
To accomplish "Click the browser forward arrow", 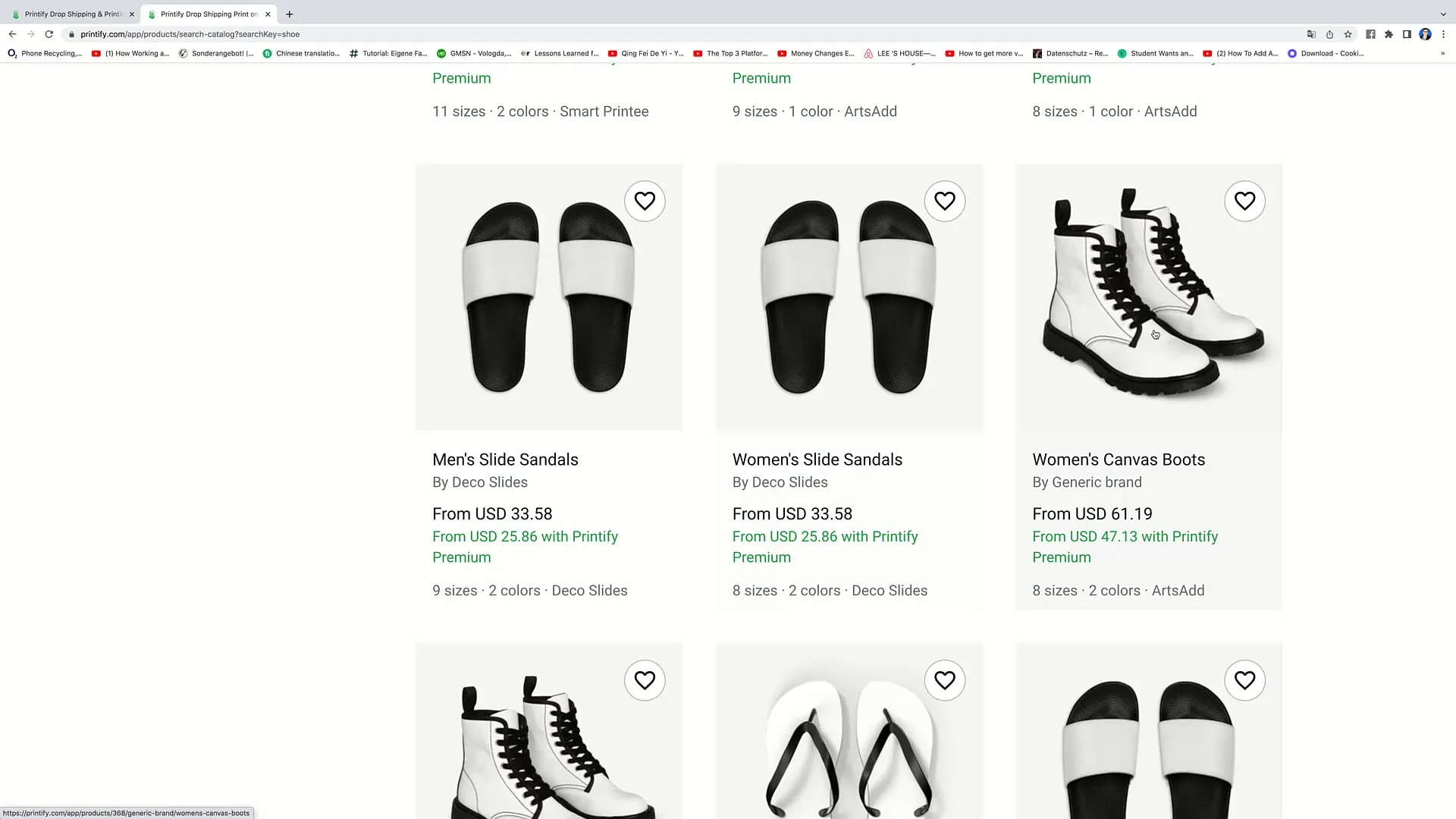I will 30,34.
